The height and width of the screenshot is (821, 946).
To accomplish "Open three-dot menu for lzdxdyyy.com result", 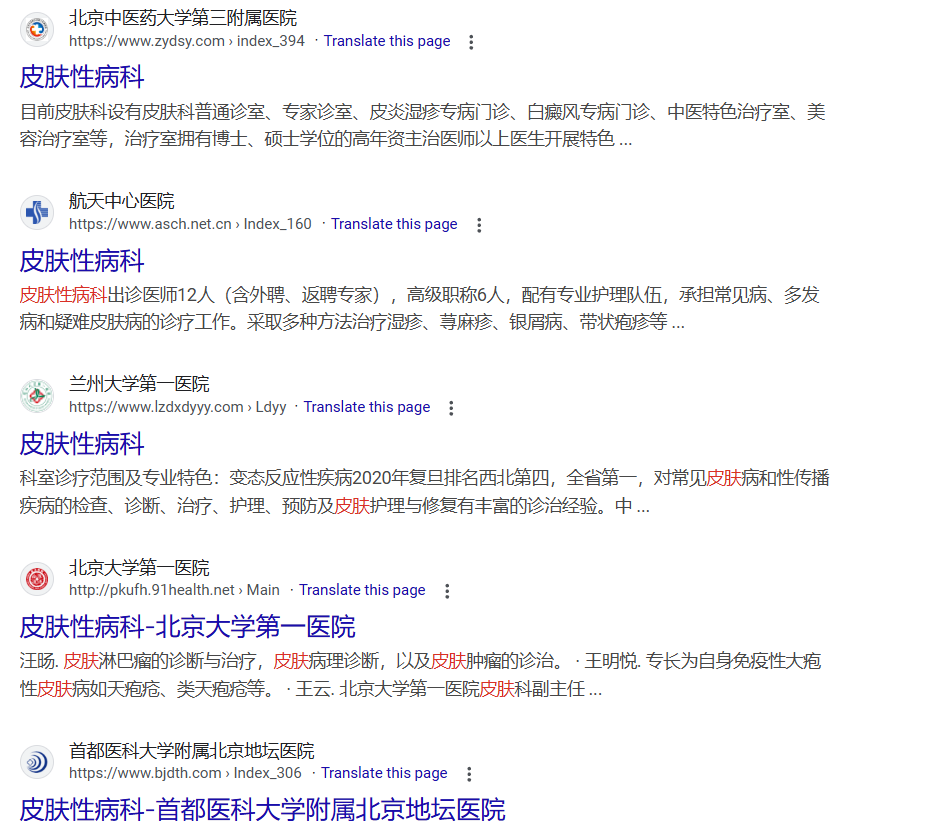I will [451, 408].
